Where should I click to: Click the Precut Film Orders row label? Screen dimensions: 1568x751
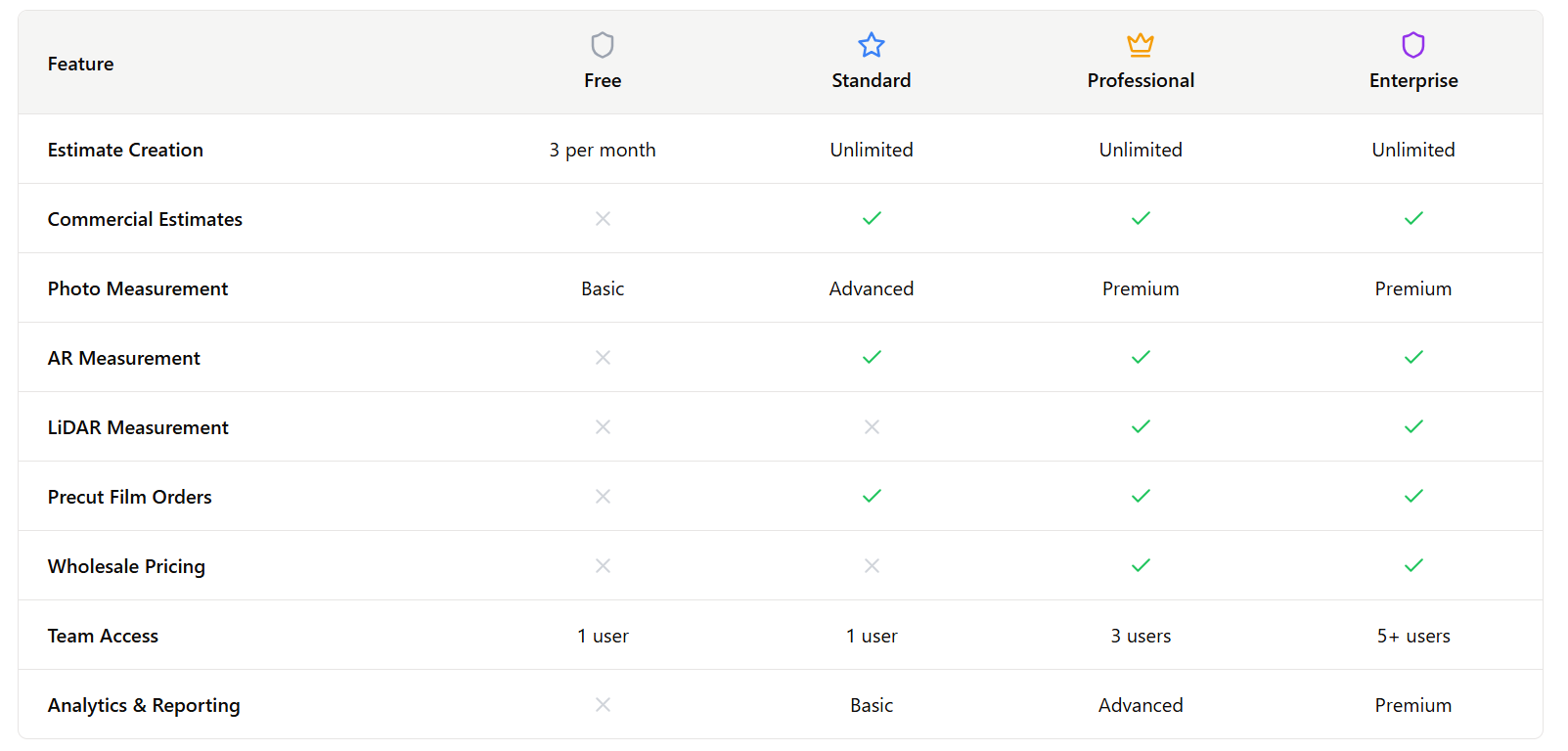130,497
